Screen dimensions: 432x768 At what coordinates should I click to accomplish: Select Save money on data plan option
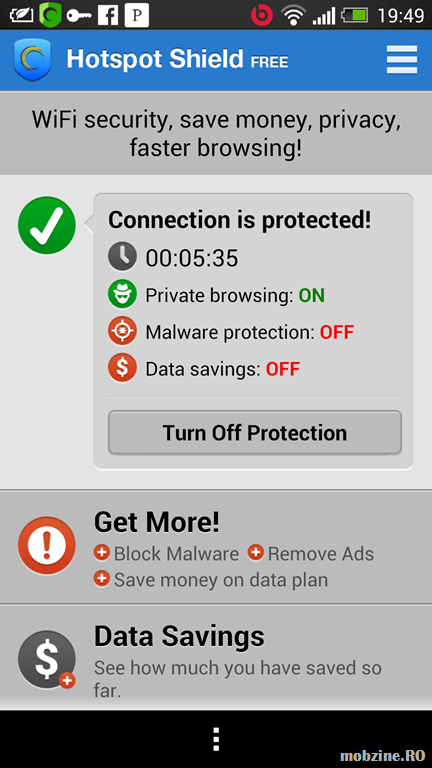tap(211, 580)
